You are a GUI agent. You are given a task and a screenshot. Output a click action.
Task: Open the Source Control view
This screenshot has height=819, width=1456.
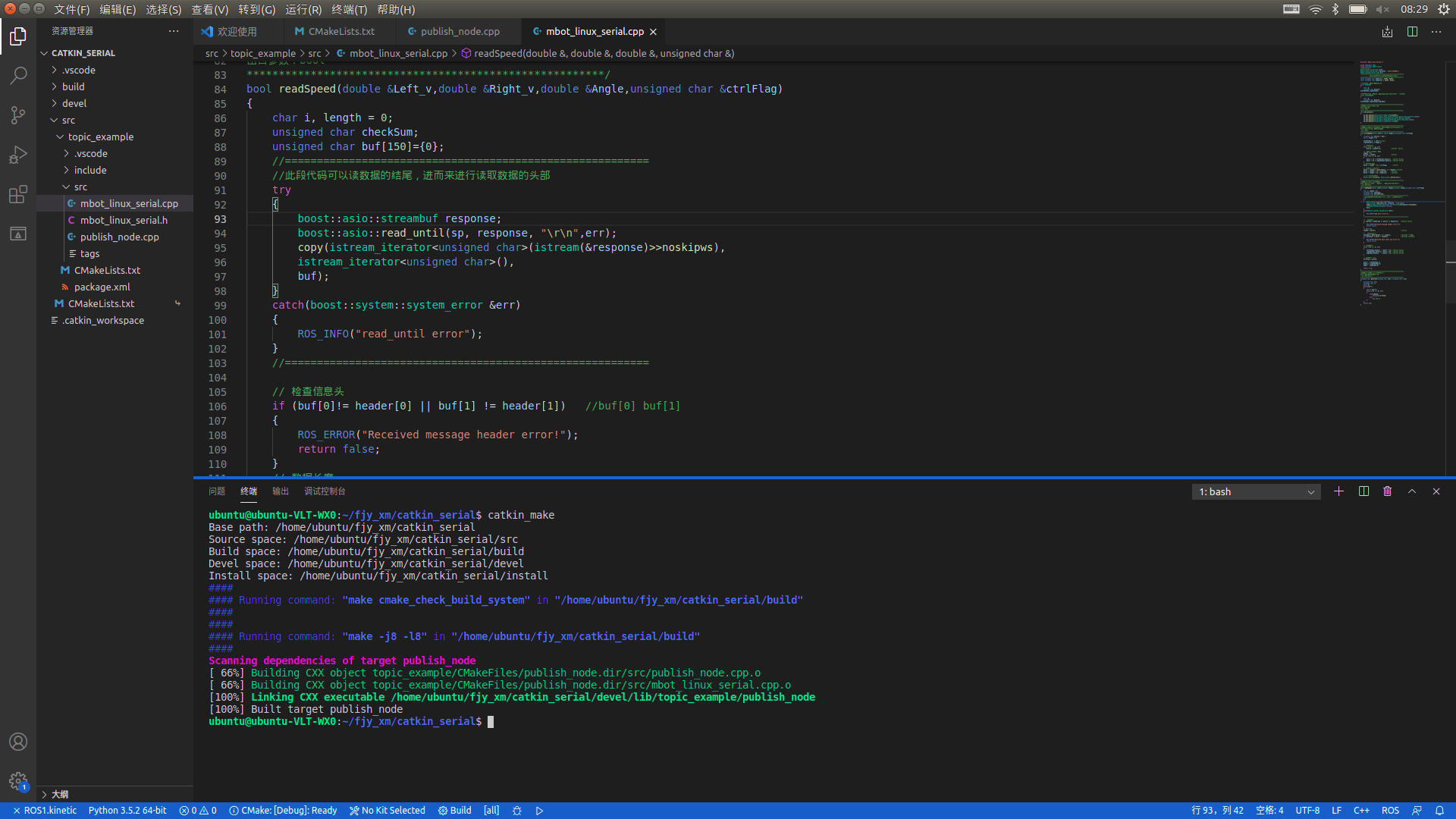[18, 115]
